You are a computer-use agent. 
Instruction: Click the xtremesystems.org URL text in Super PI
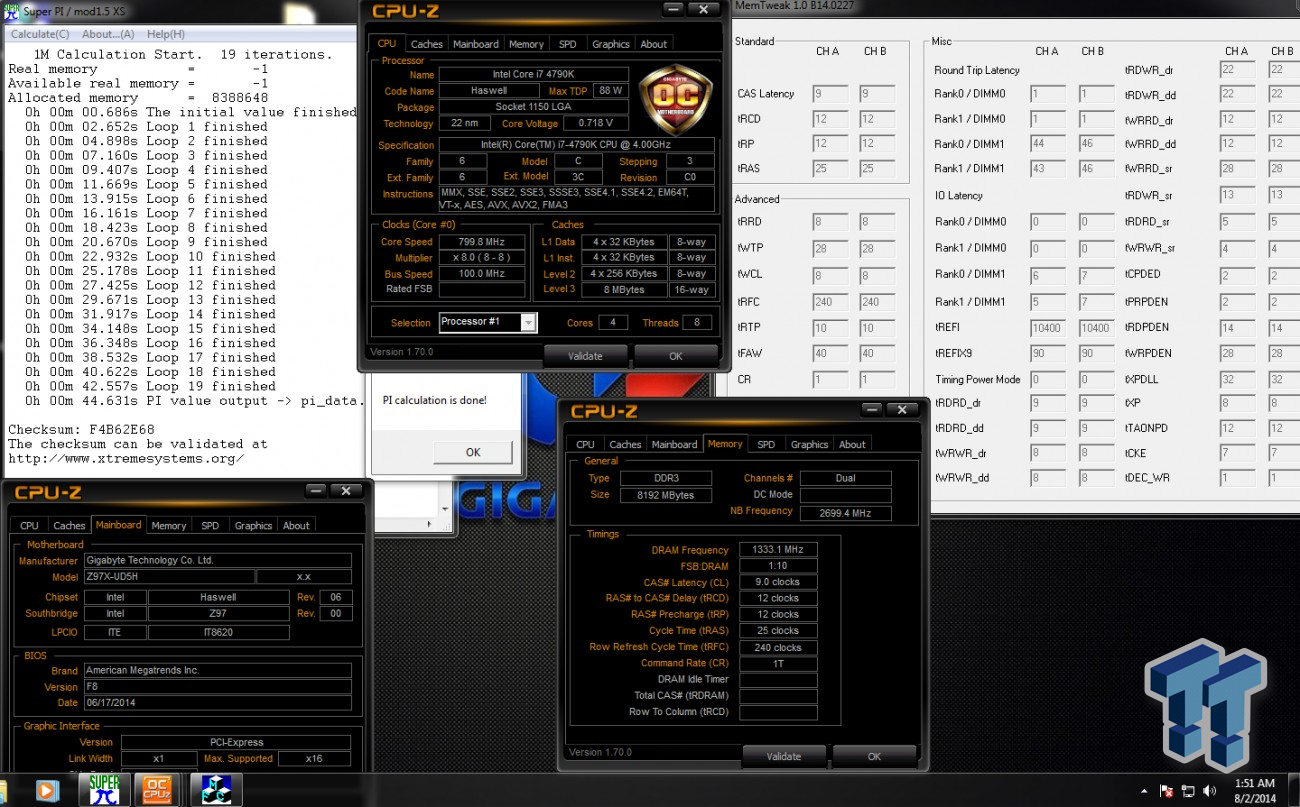coord(126,458)
